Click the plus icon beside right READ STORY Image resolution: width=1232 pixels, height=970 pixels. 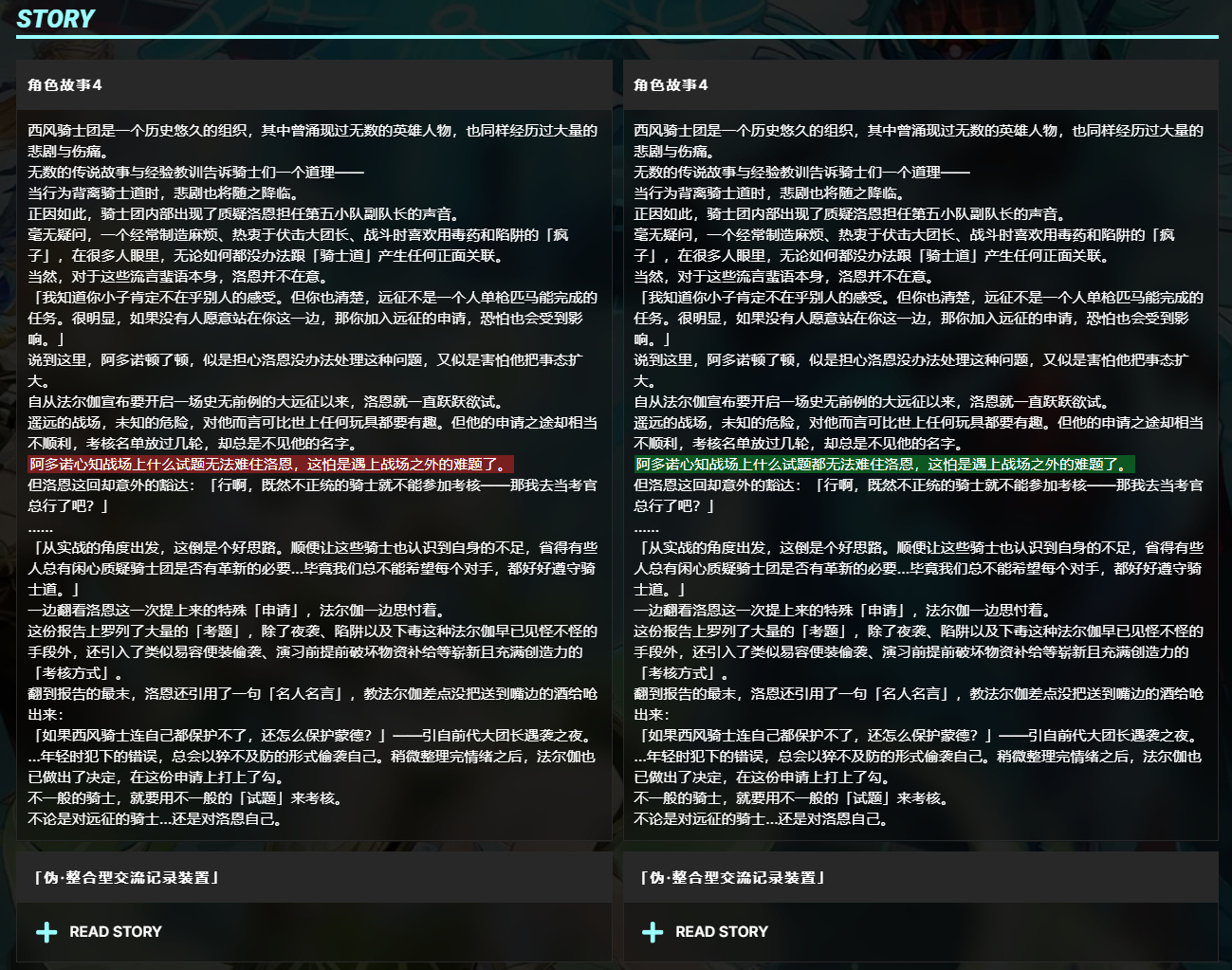pyautogui.click(x=653, y=932)
